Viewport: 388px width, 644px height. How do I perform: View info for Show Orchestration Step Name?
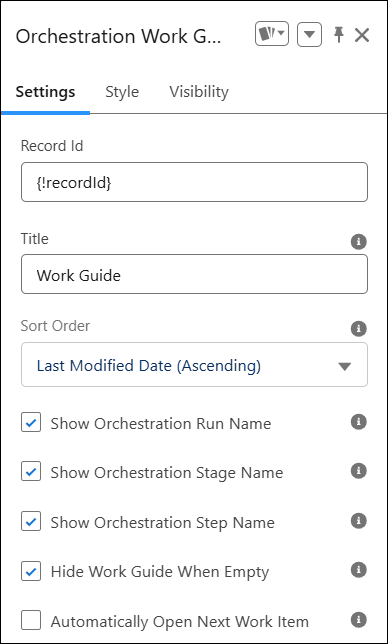pyautogui.click(x=358, y=520)
